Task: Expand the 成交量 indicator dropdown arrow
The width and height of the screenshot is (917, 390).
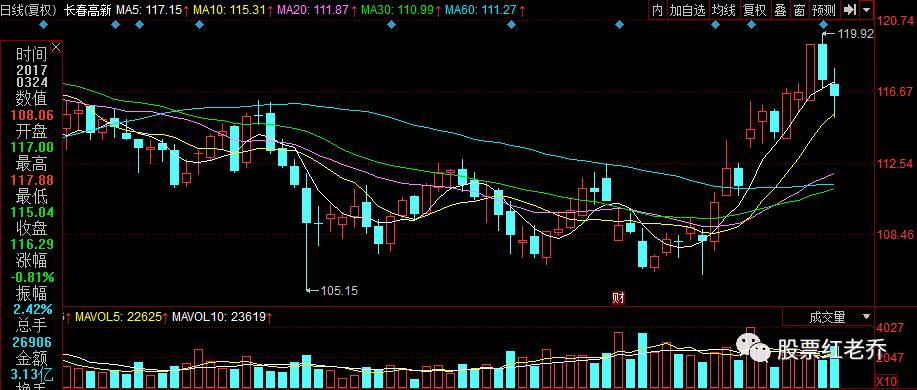Action: pyautogui.click(x=866, y=317)
